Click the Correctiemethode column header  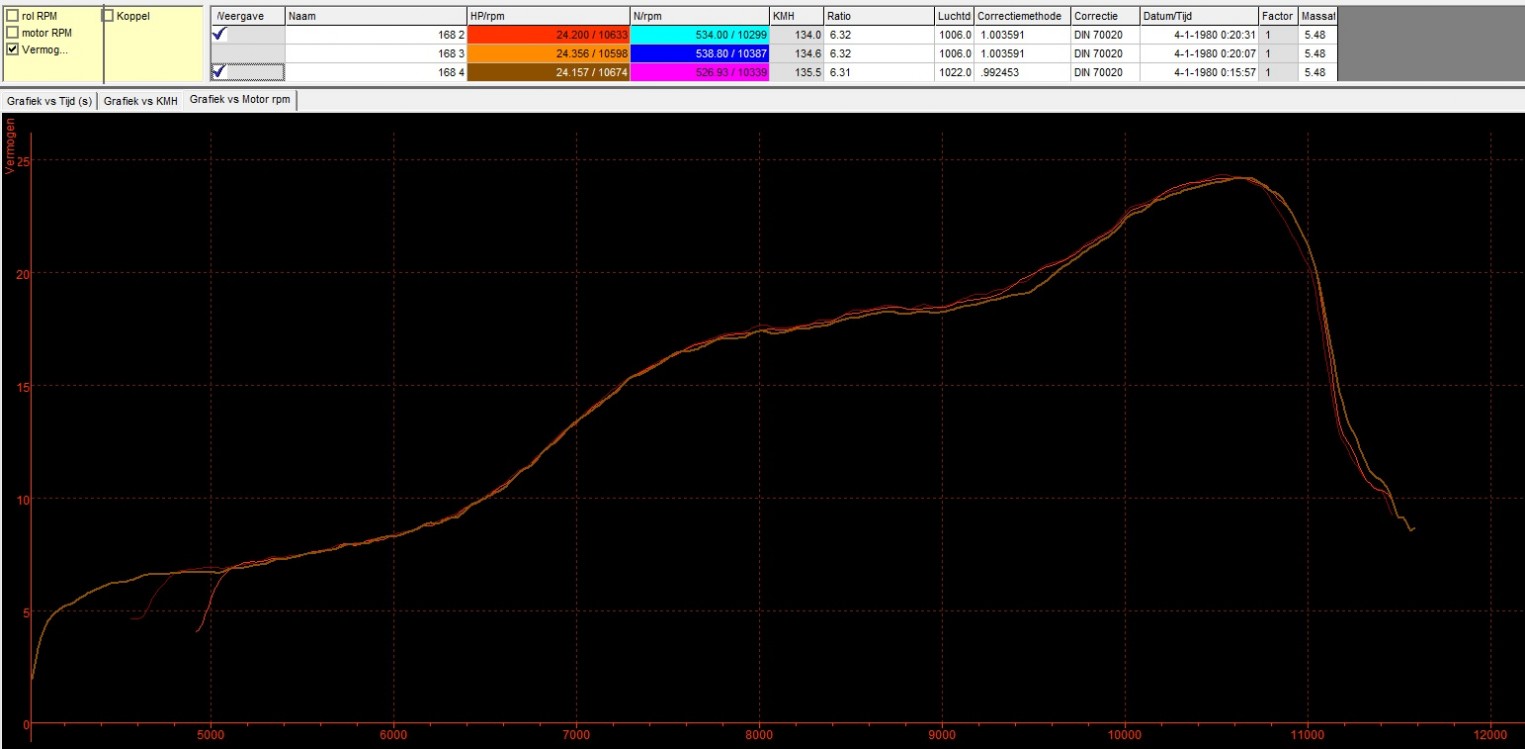[x=1023, y=16]
